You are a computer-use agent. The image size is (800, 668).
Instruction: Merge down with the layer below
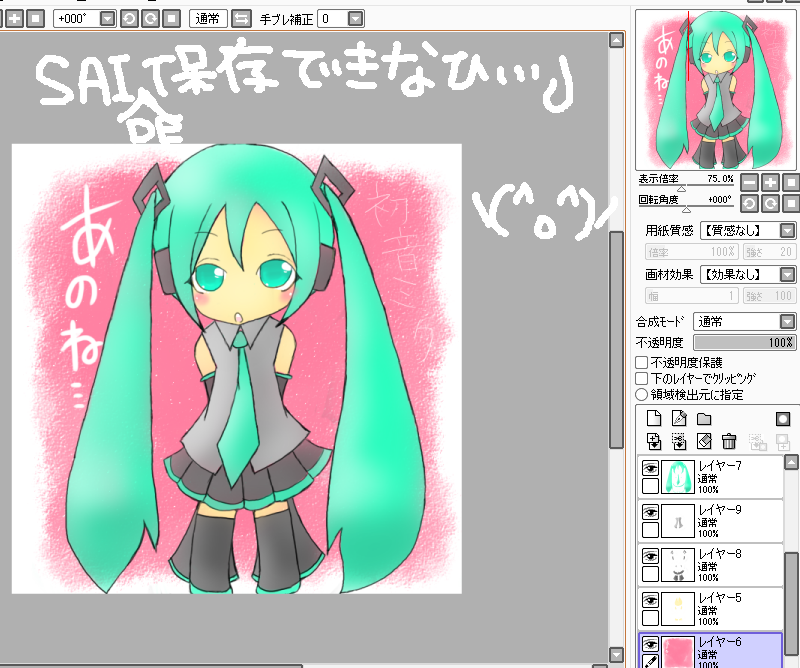click(x=679, y=441)
